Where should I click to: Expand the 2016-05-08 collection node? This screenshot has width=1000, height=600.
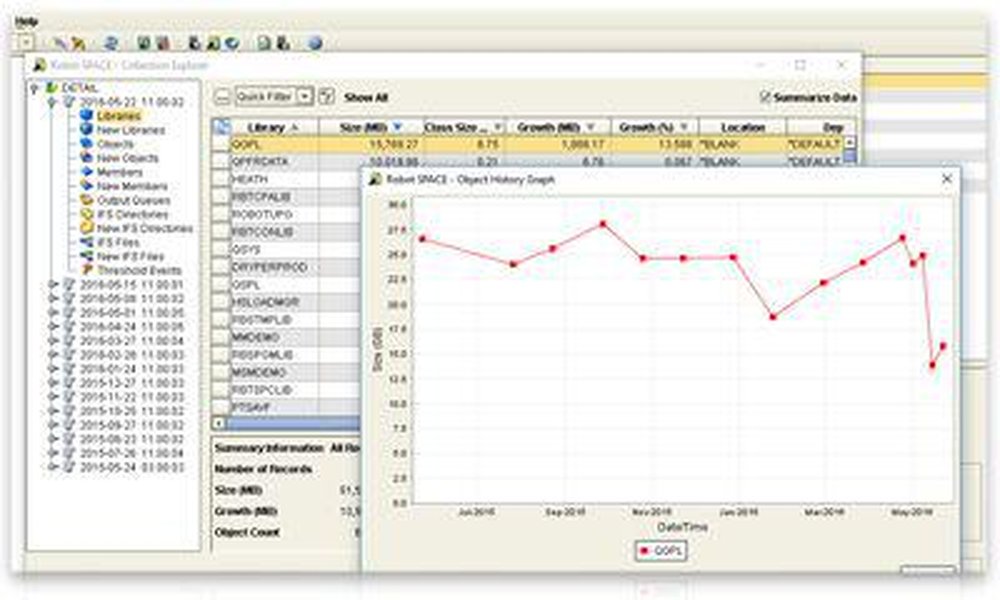pyautogui.click(x=53, y=298)
